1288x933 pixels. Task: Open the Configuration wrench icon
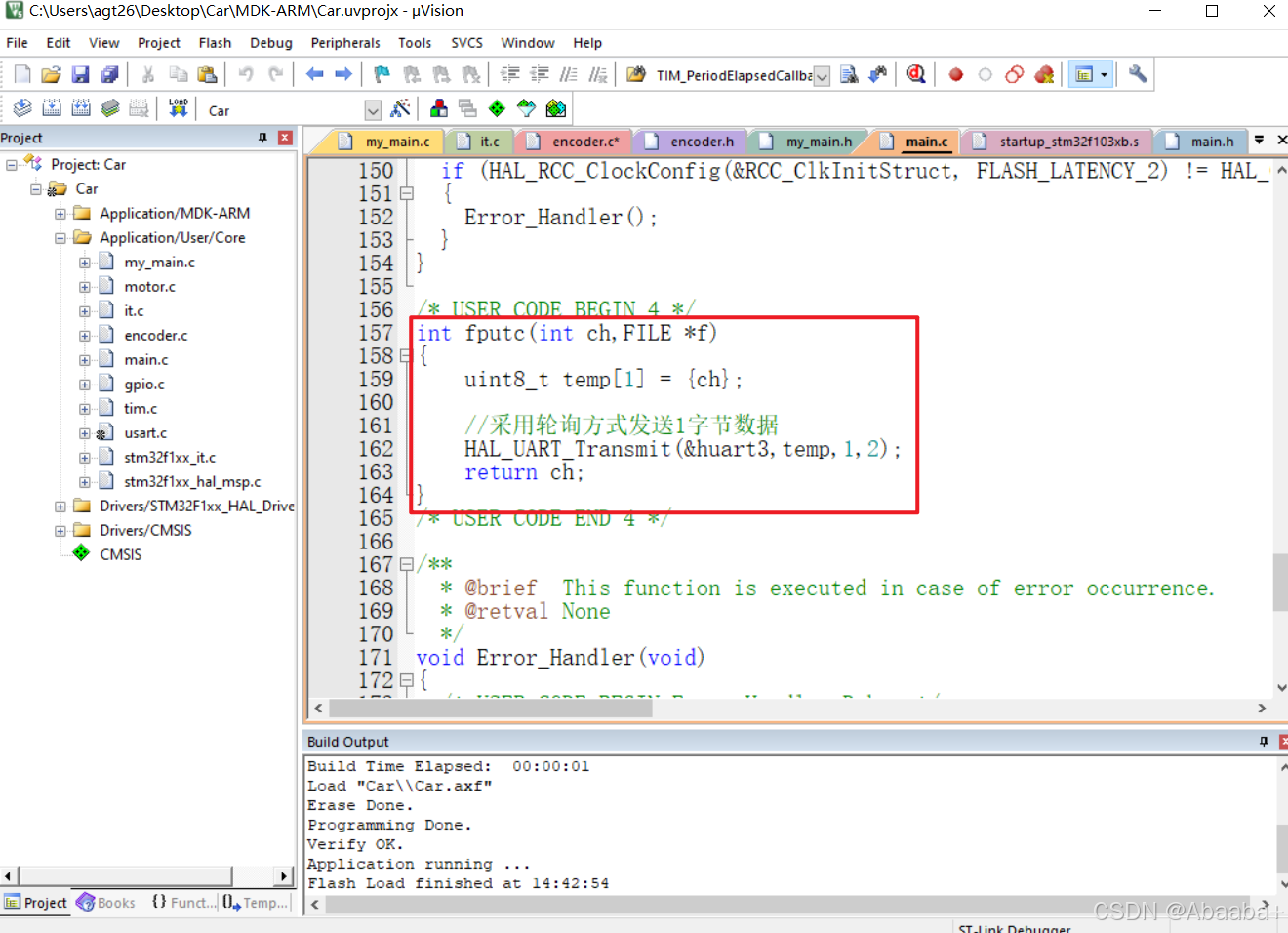(x=1138, y=74)
